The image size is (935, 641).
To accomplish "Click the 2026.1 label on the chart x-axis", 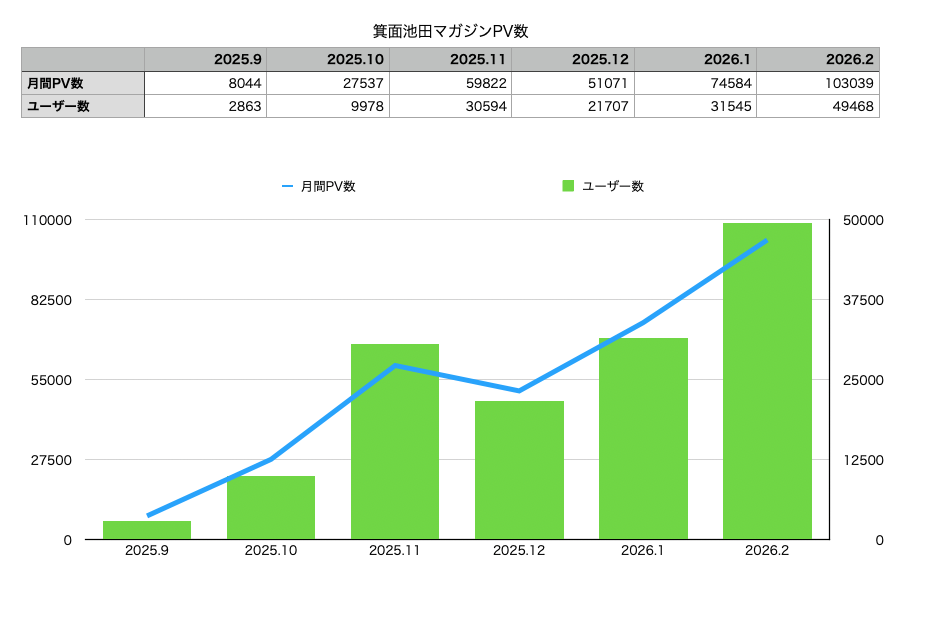I will 643,551.
